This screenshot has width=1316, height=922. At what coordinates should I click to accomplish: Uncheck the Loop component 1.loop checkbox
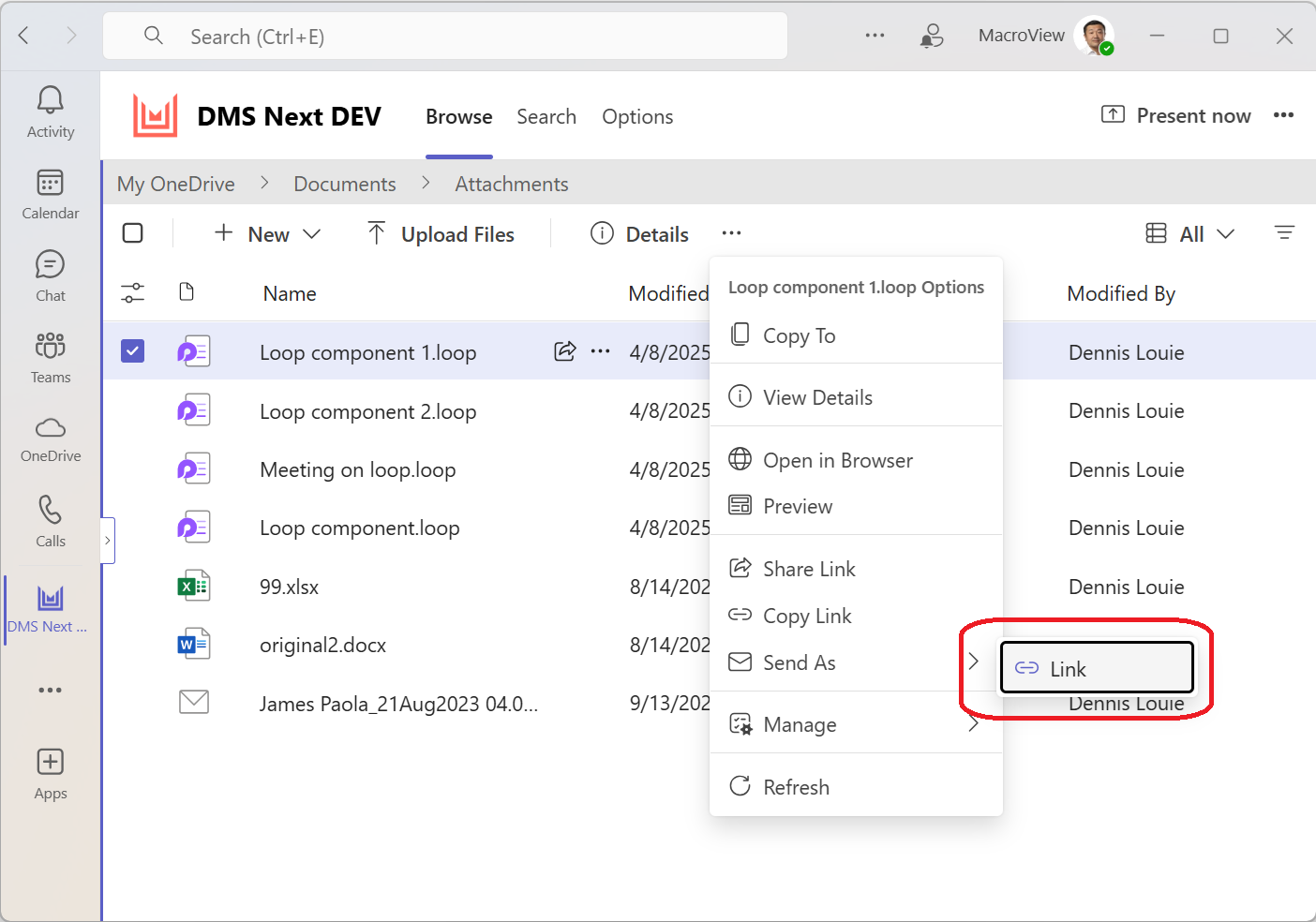[133, 351]
